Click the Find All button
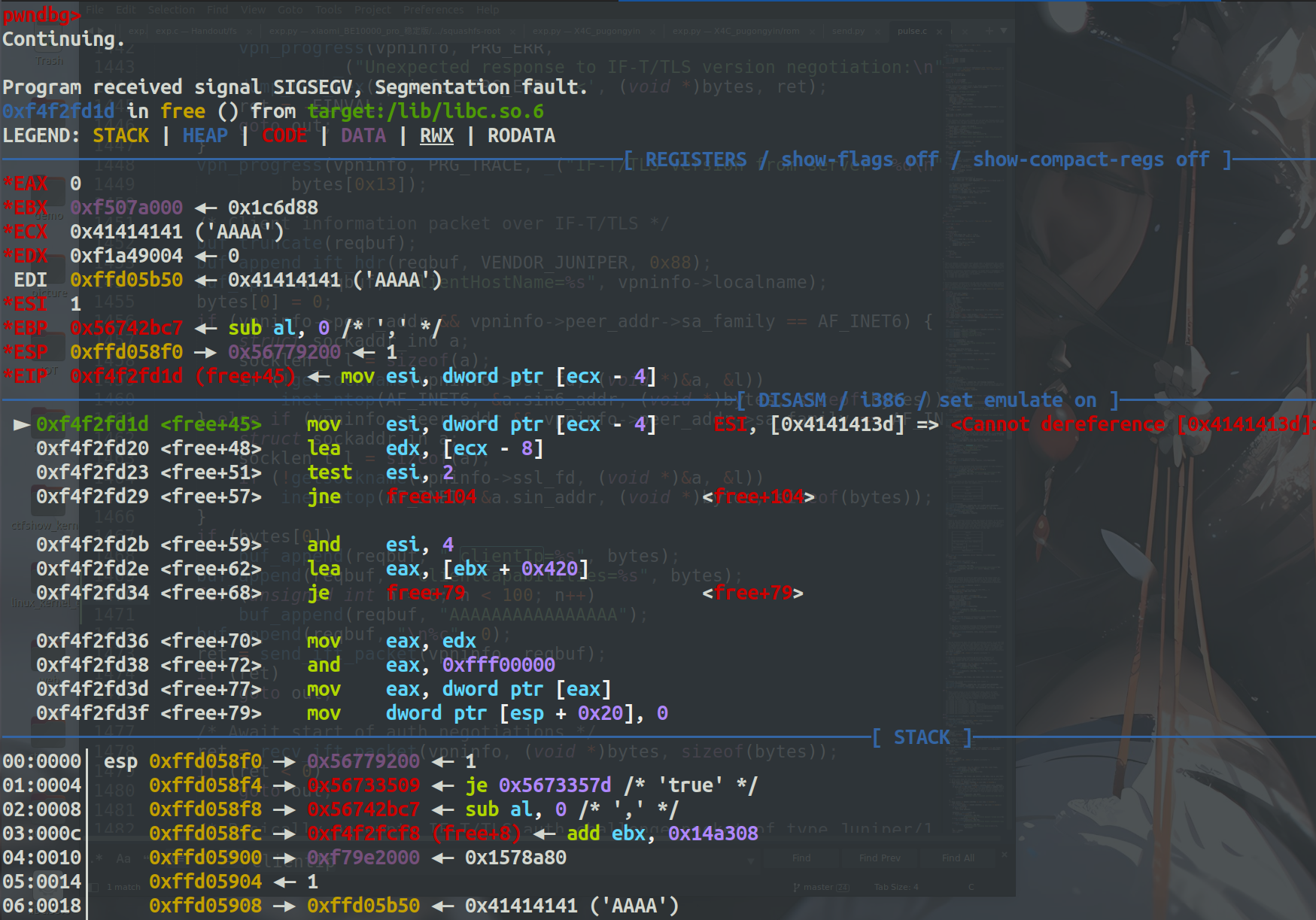This screenshot has height=920, width=1316. [x=958, y=858]
